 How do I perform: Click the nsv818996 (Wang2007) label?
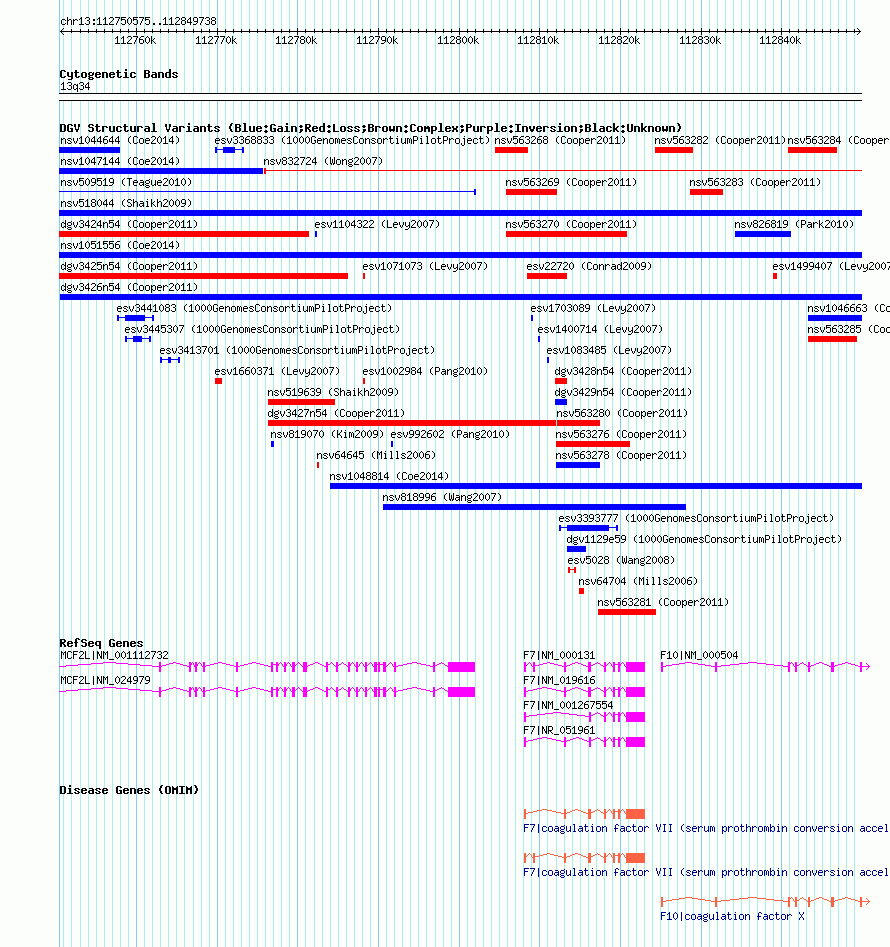(442, 498)
